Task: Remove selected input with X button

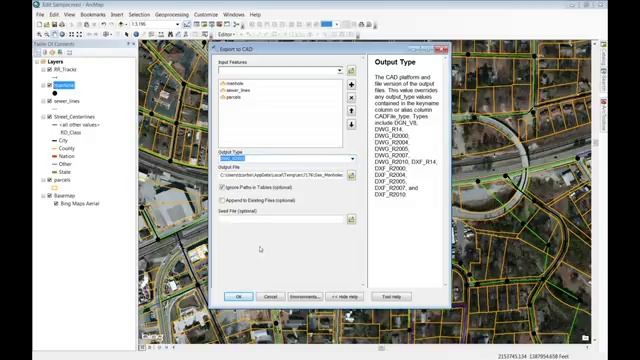Action: point(351,98)
